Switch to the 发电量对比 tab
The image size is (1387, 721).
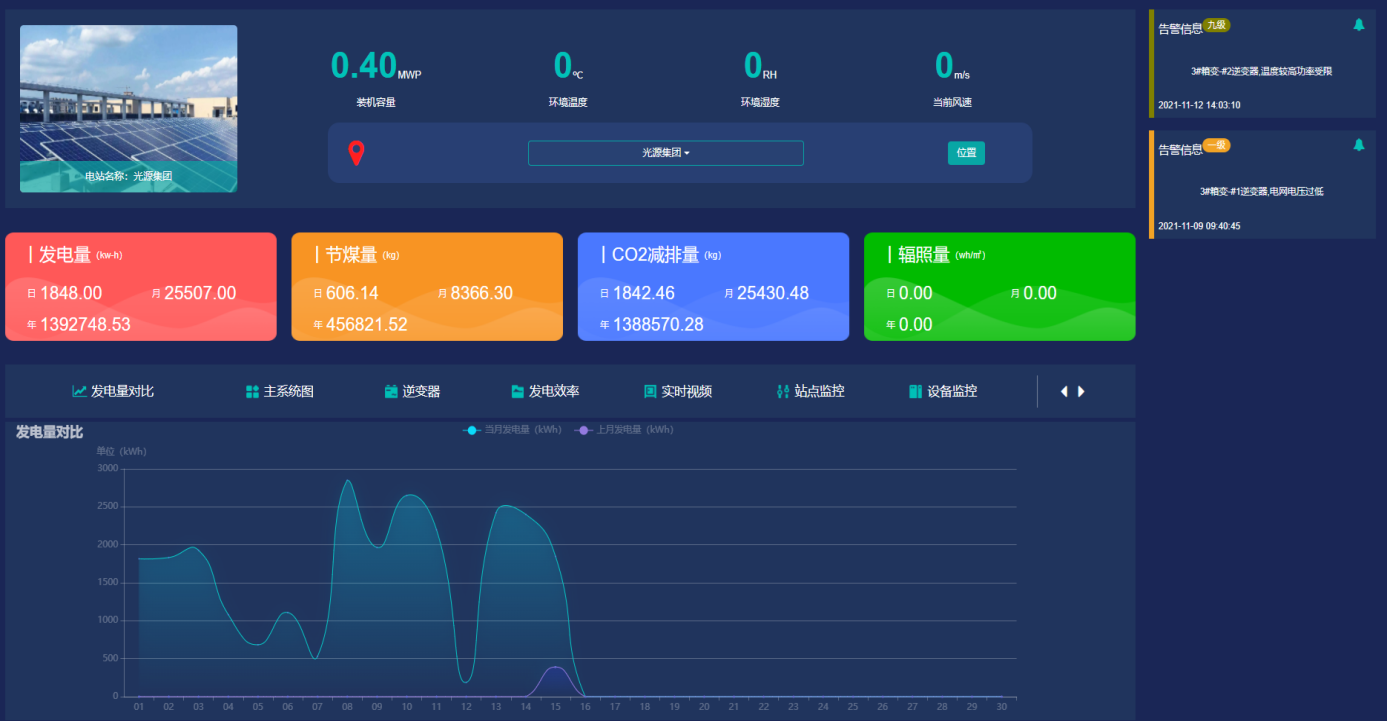[114, 391]
